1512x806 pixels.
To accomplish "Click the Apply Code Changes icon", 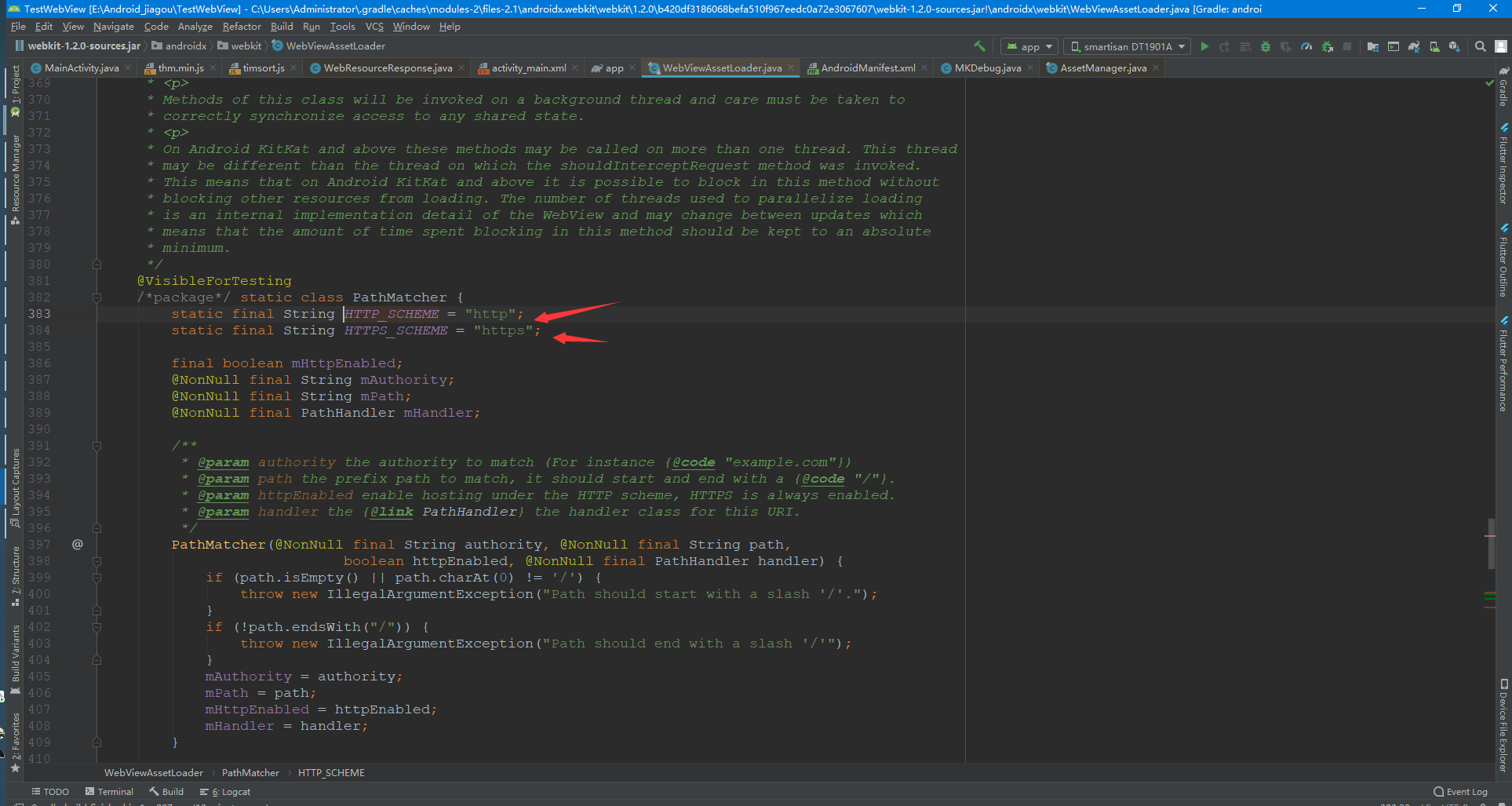I will tap(1245, 46).
